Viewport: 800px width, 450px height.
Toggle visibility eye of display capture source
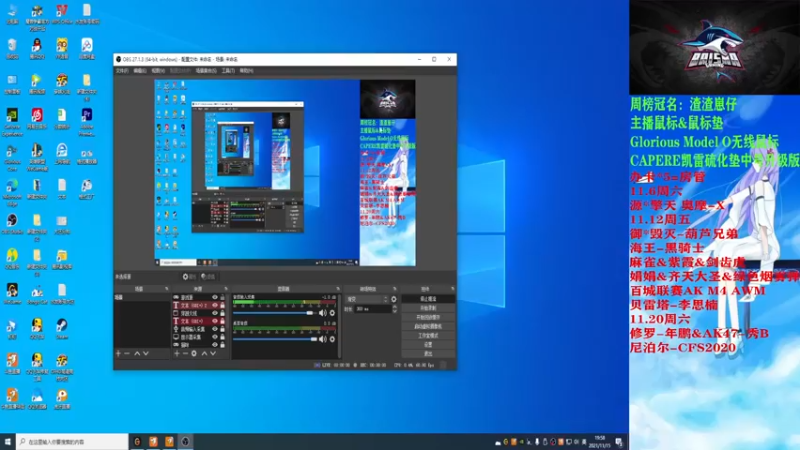coord(215,337)
